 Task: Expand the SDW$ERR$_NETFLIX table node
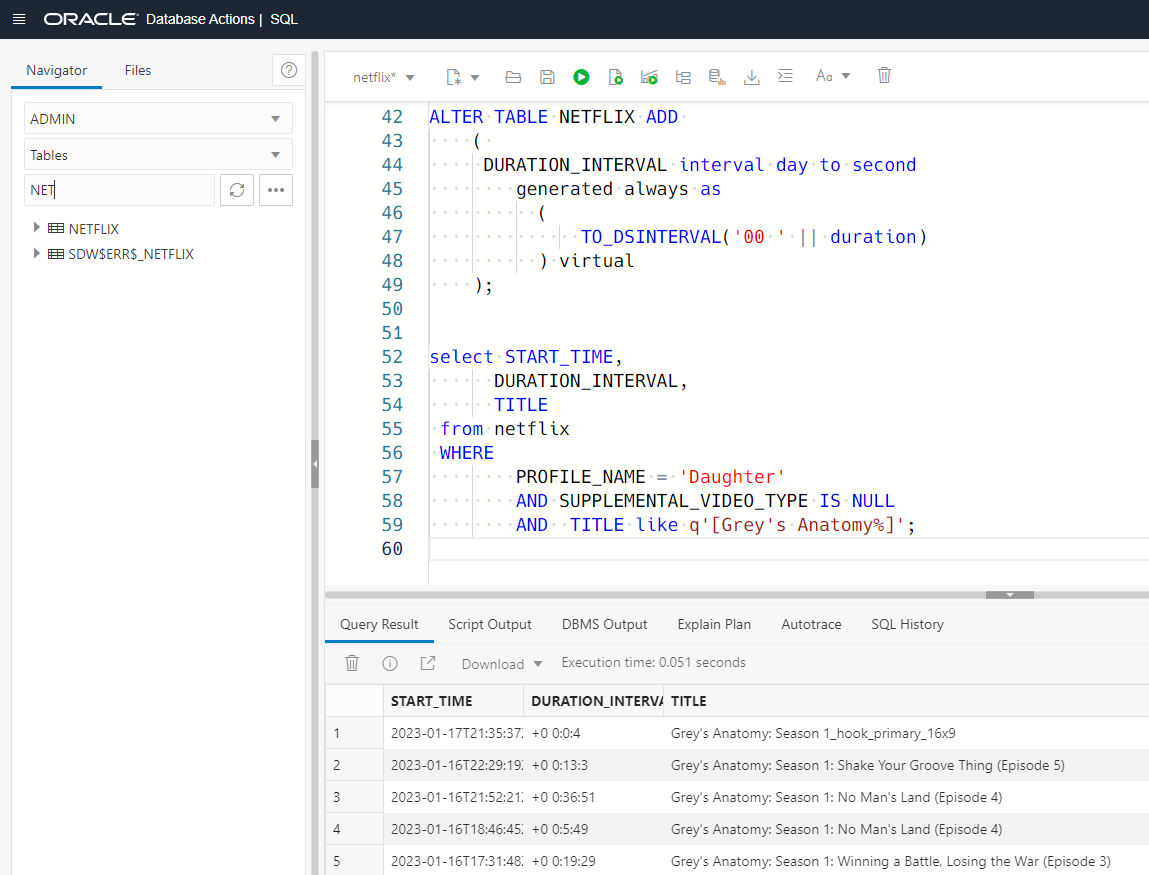[x=36, y=254]
